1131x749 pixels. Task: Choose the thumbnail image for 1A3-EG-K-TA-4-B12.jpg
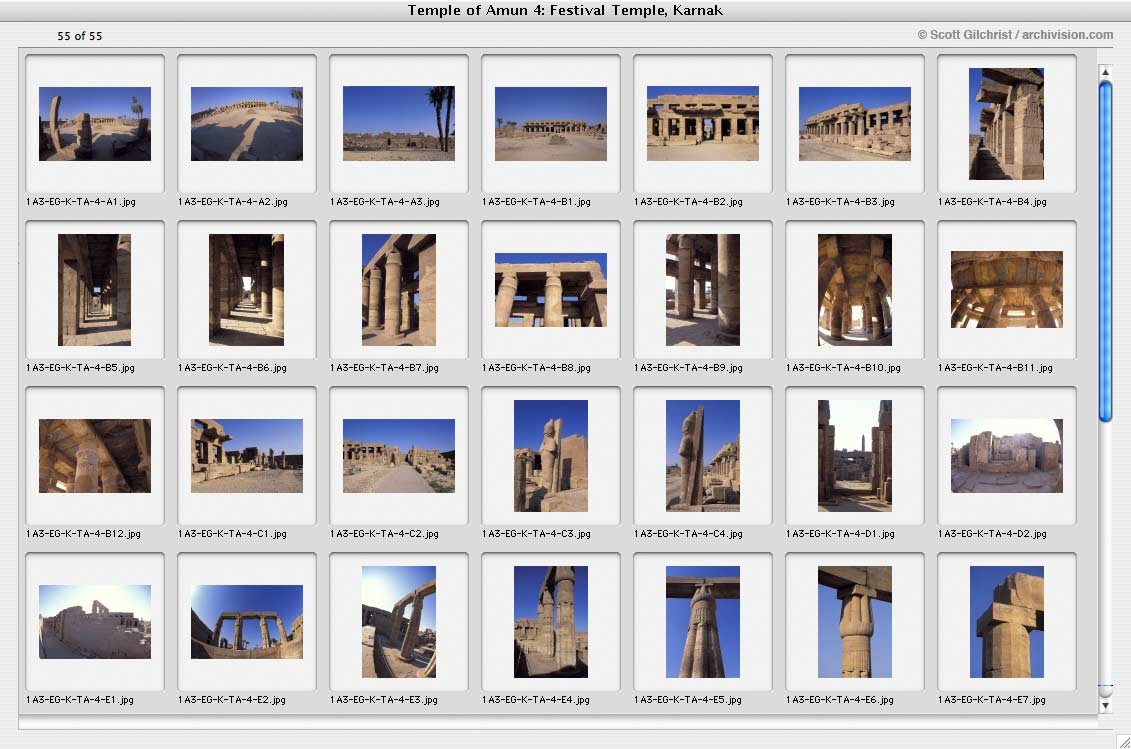click(x=94, y=455)
